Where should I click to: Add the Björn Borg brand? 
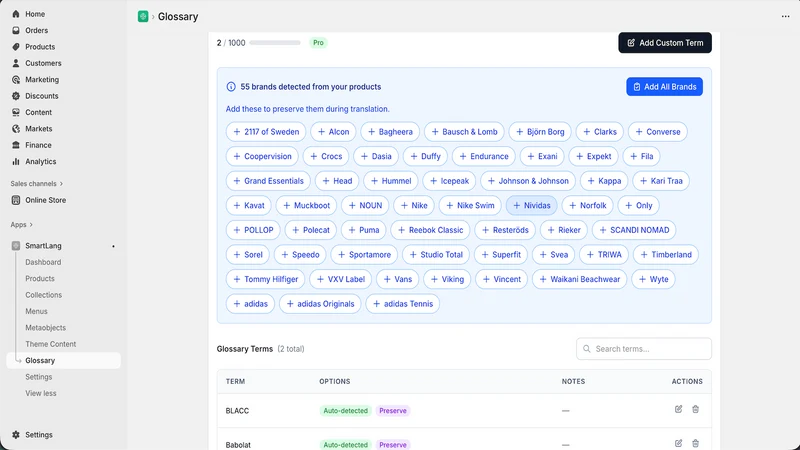[540, 132]
